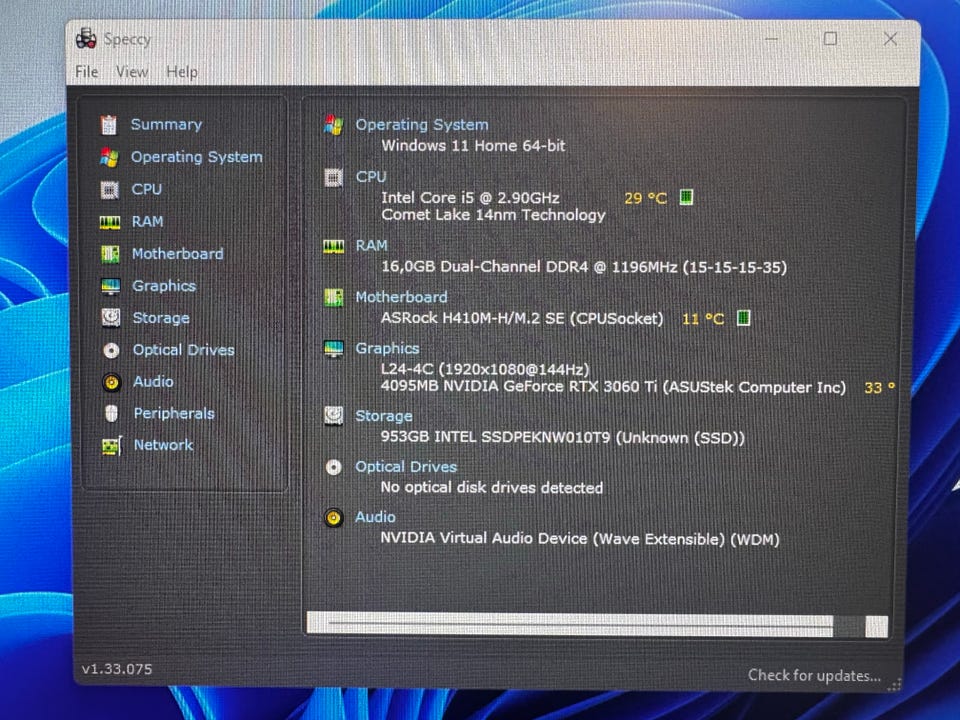This screenshot has width=960, height=720.
Task: Click the Windows flag icon in summary panel
Action: tap(334, 125)
